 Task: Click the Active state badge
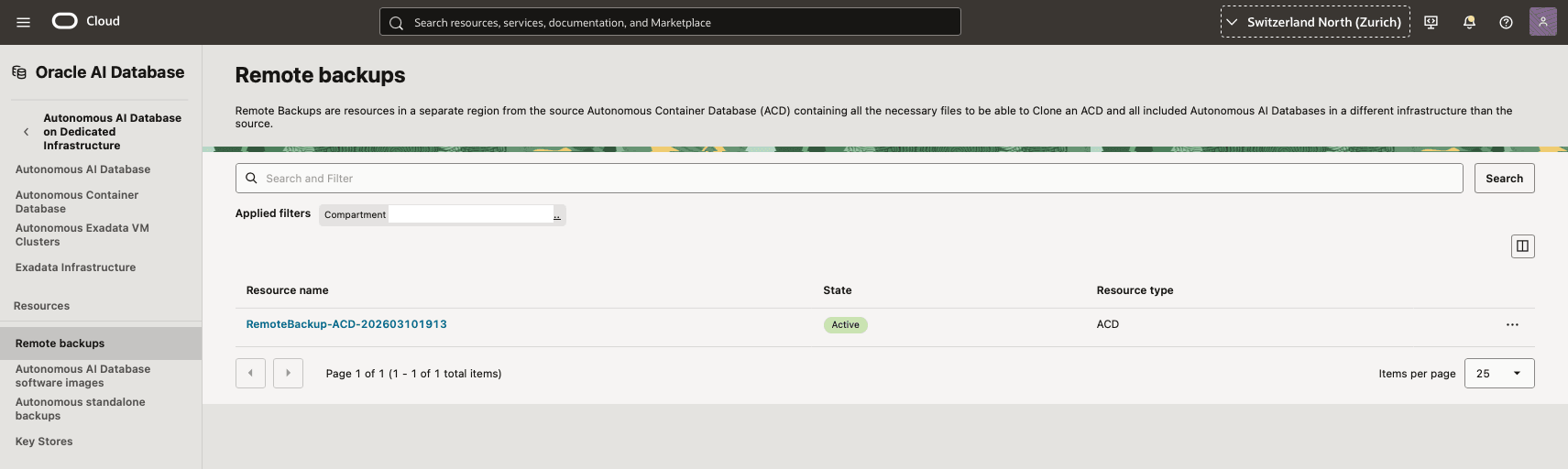click(845, 325)
